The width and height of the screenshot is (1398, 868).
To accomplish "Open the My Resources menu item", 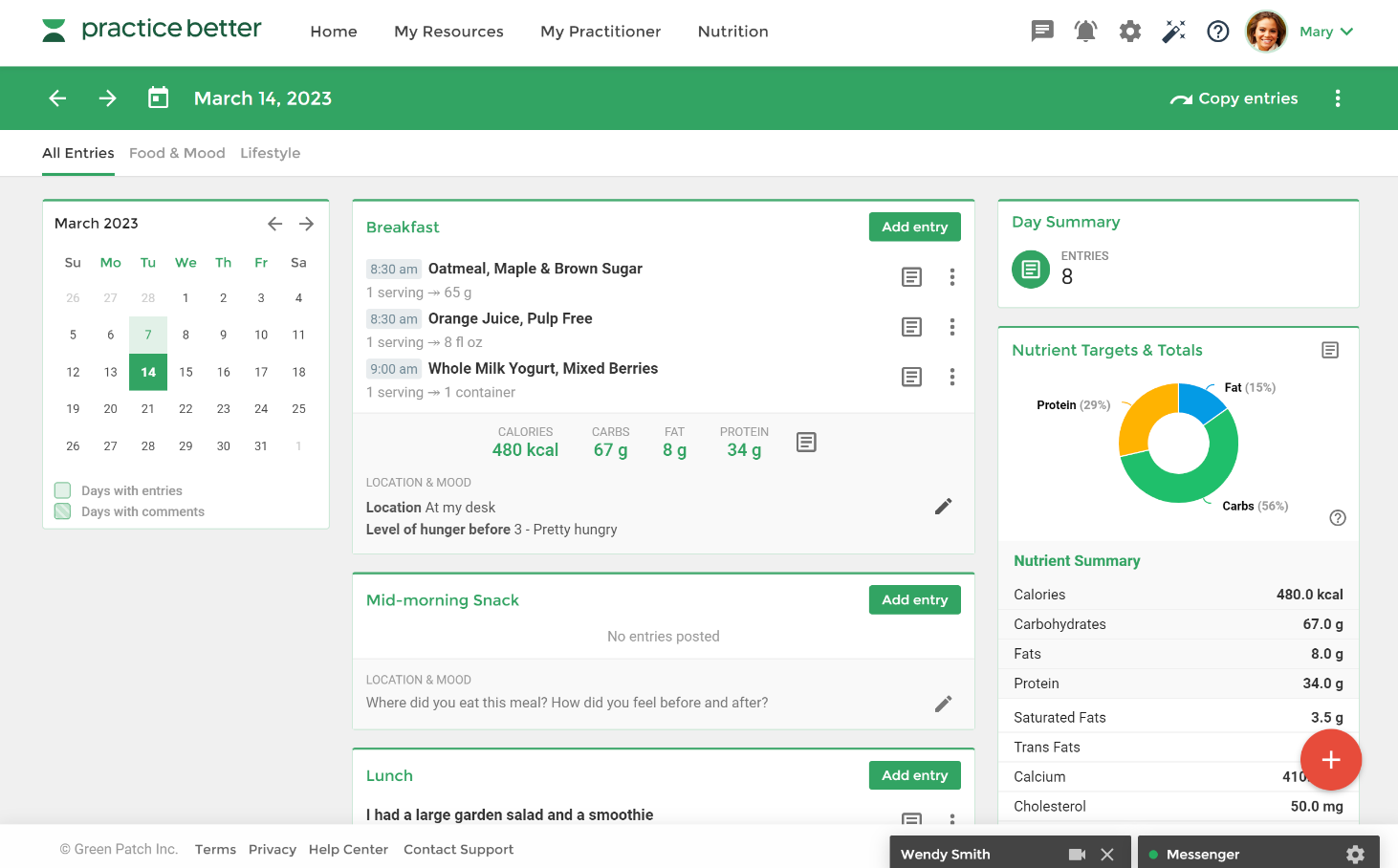I will click(x=448, y=32).
